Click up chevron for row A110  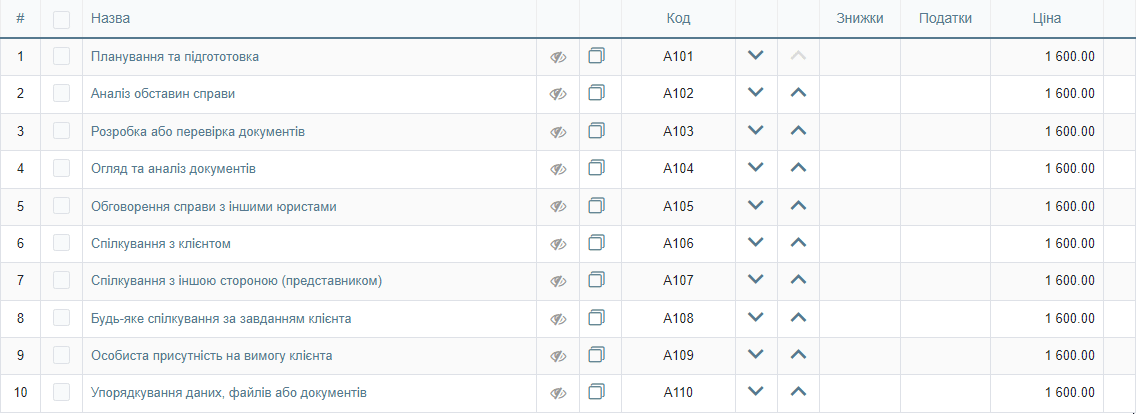[x=798, y=392]
